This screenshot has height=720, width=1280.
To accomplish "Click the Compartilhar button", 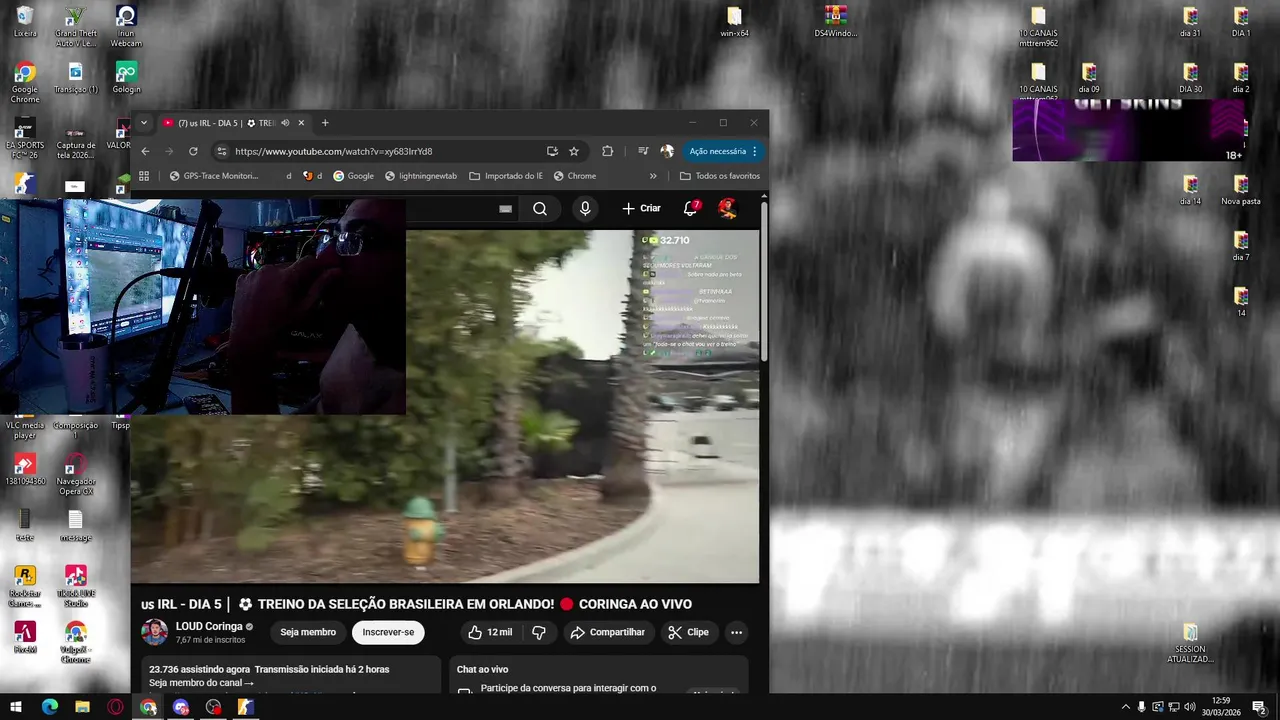I will [607, 632].
